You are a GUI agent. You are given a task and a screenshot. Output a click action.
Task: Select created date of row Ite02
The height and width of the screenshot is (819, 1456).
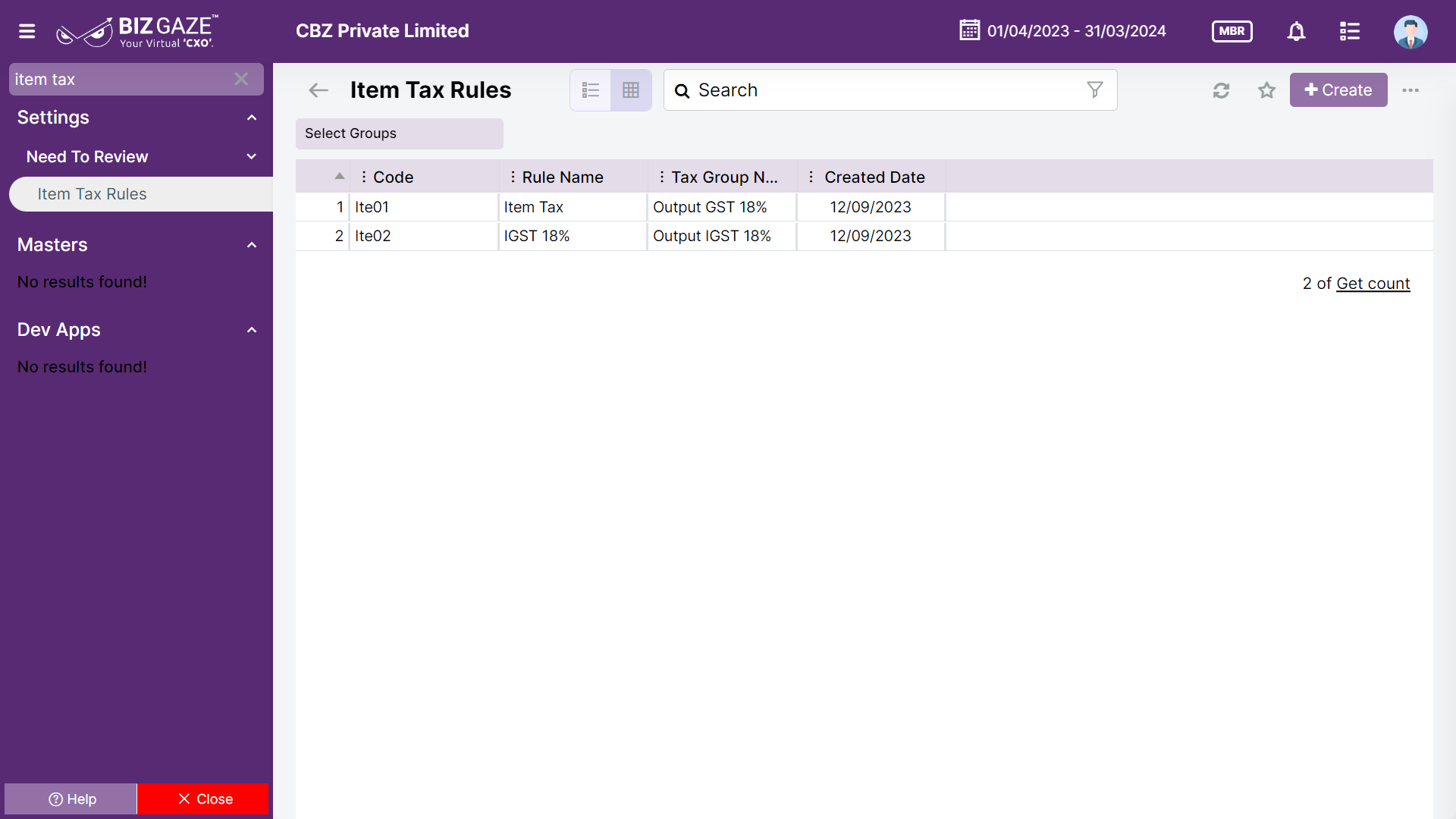pyautogui.click(x=871, y=236)
